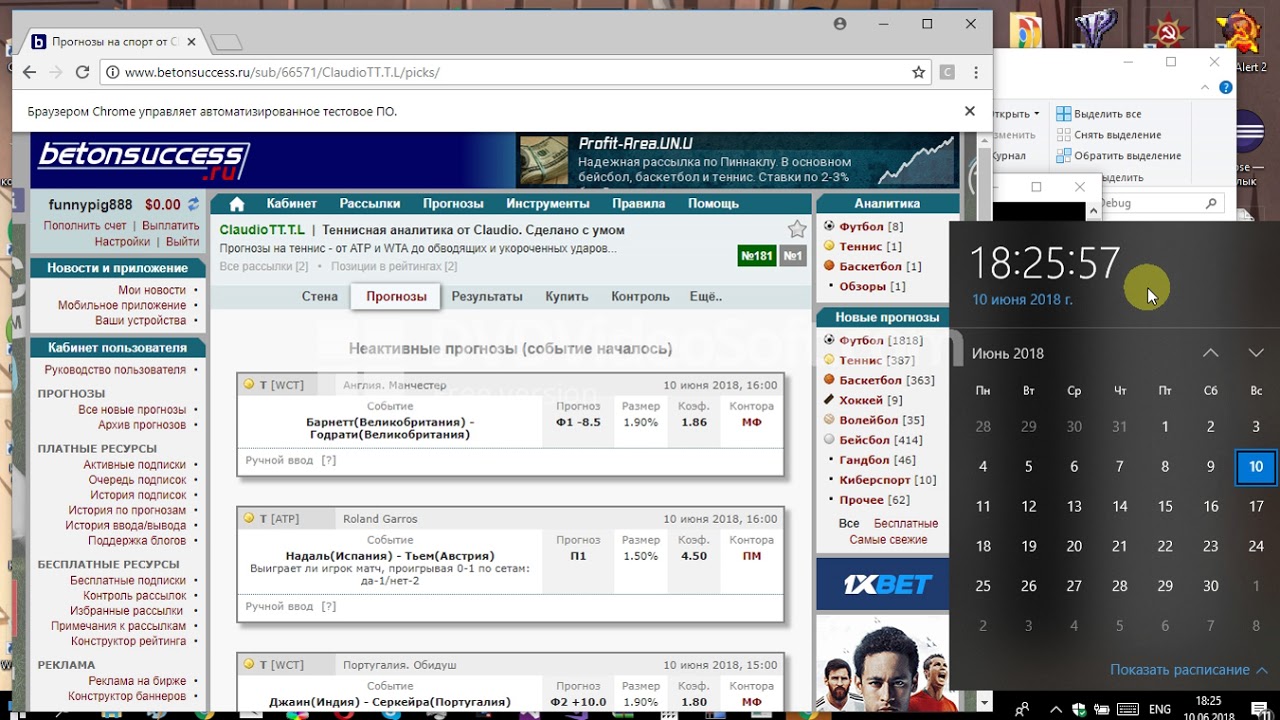Open help [?] beside Ручной ввод in Надаль pick
1280x720 pixels.
pyautogui.click(x=328, y=606)
